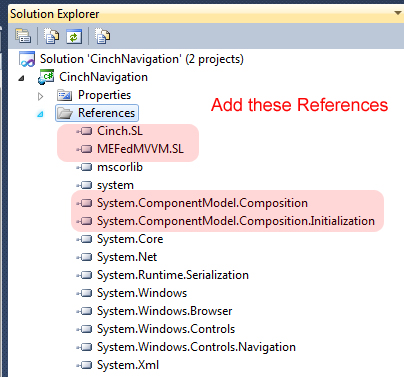
Task: Click the CinchNavigation C# project icon
Action: [46, 77]
